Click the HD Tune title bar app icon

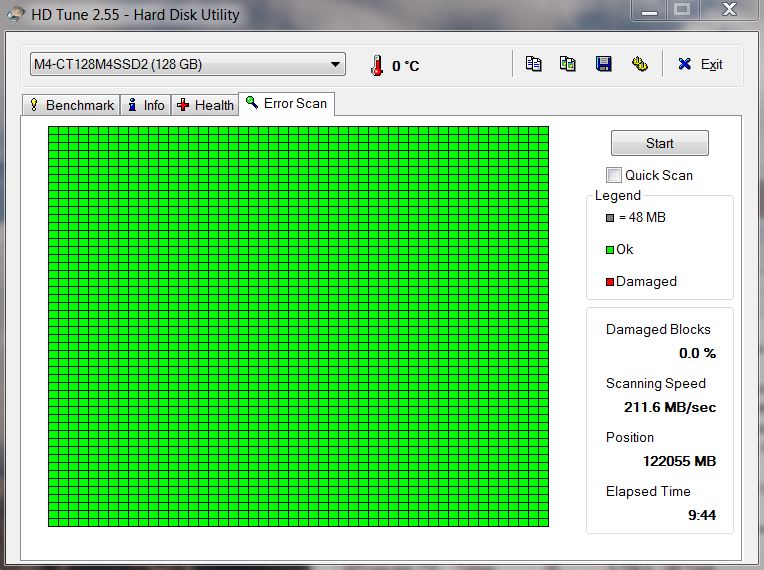[16, 14]
